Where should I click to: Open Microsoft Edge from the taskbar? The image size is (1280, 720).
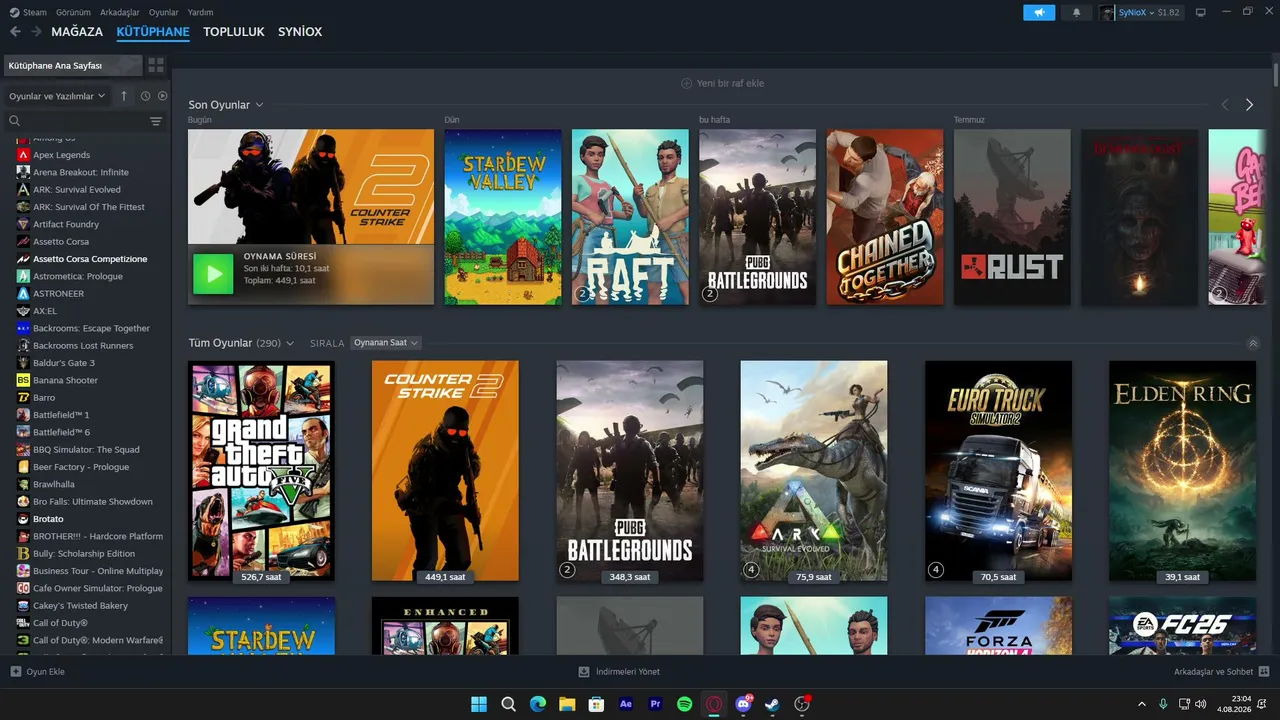click(x=538, y=704)
